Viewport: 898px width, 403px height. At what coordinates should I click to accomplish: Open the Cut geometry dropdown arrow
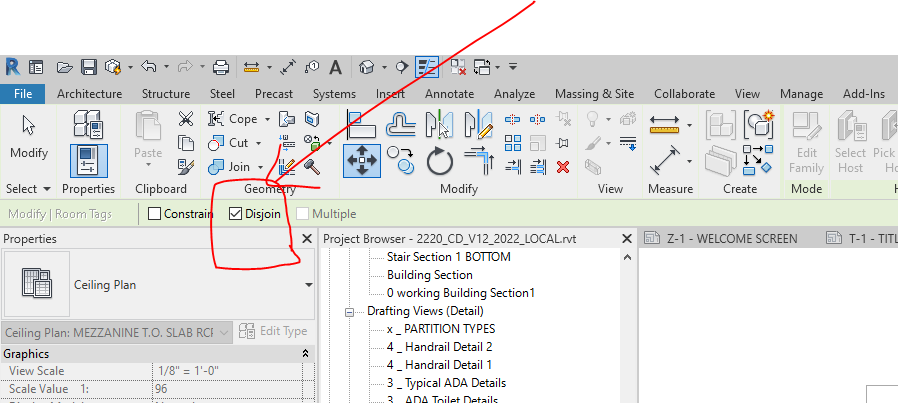point(258,143)
